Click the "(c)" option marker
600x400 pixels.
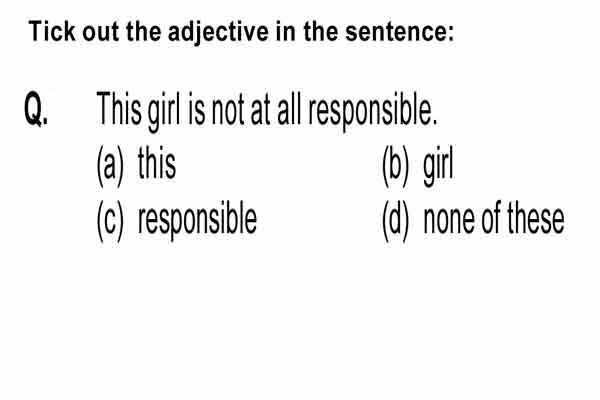coord(110,221)
